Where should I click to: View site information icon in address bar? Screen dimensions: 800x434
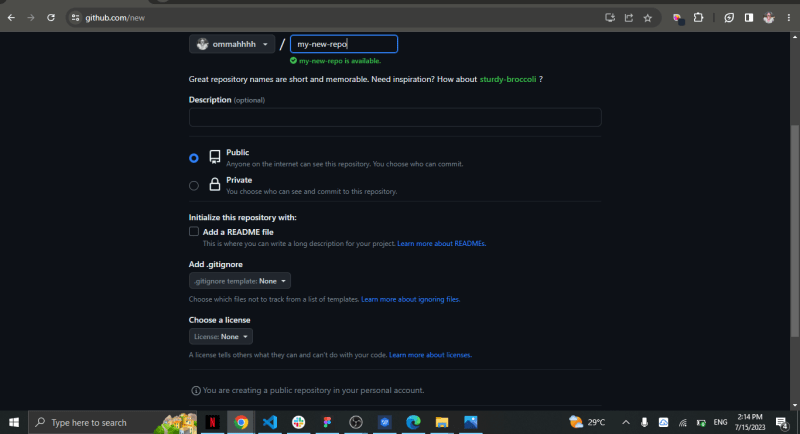click(76, 18)
